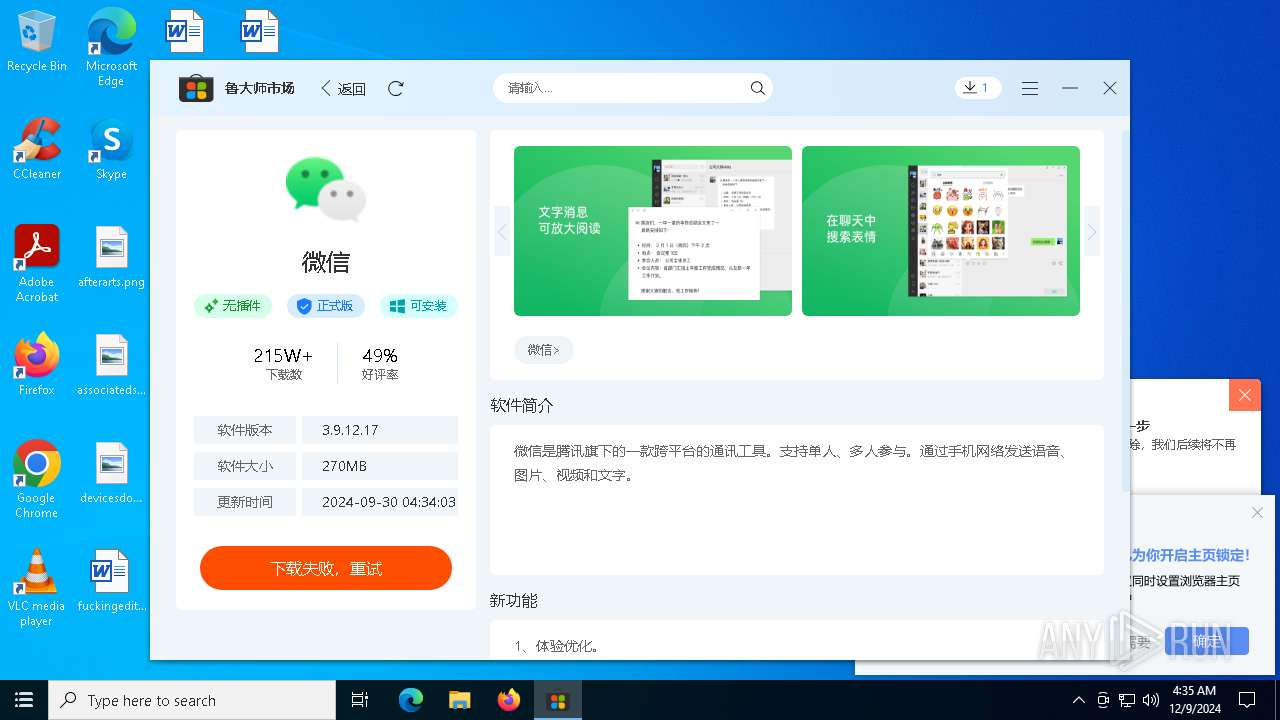
Task: Open File Explorer from taskbar
Action: tap(460, 700)
